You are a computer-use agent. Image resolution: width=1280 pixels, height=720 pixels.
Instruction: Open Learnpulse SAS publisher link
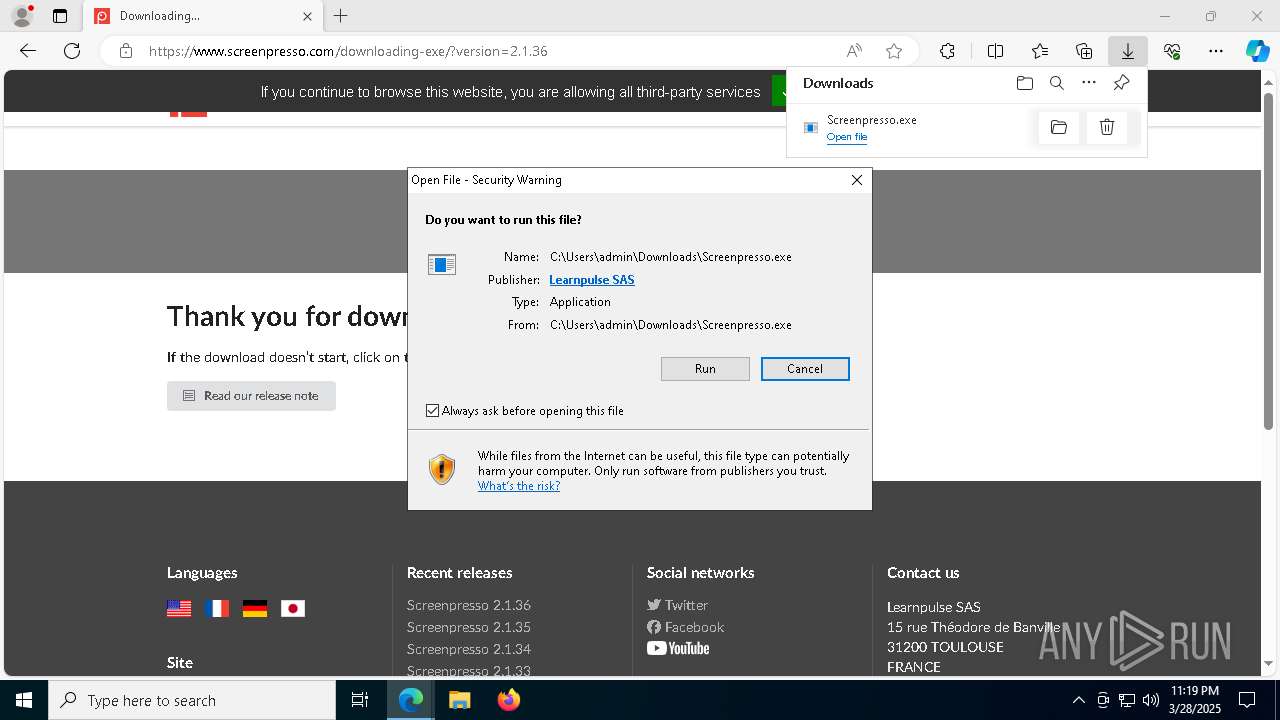click(592, 280)
